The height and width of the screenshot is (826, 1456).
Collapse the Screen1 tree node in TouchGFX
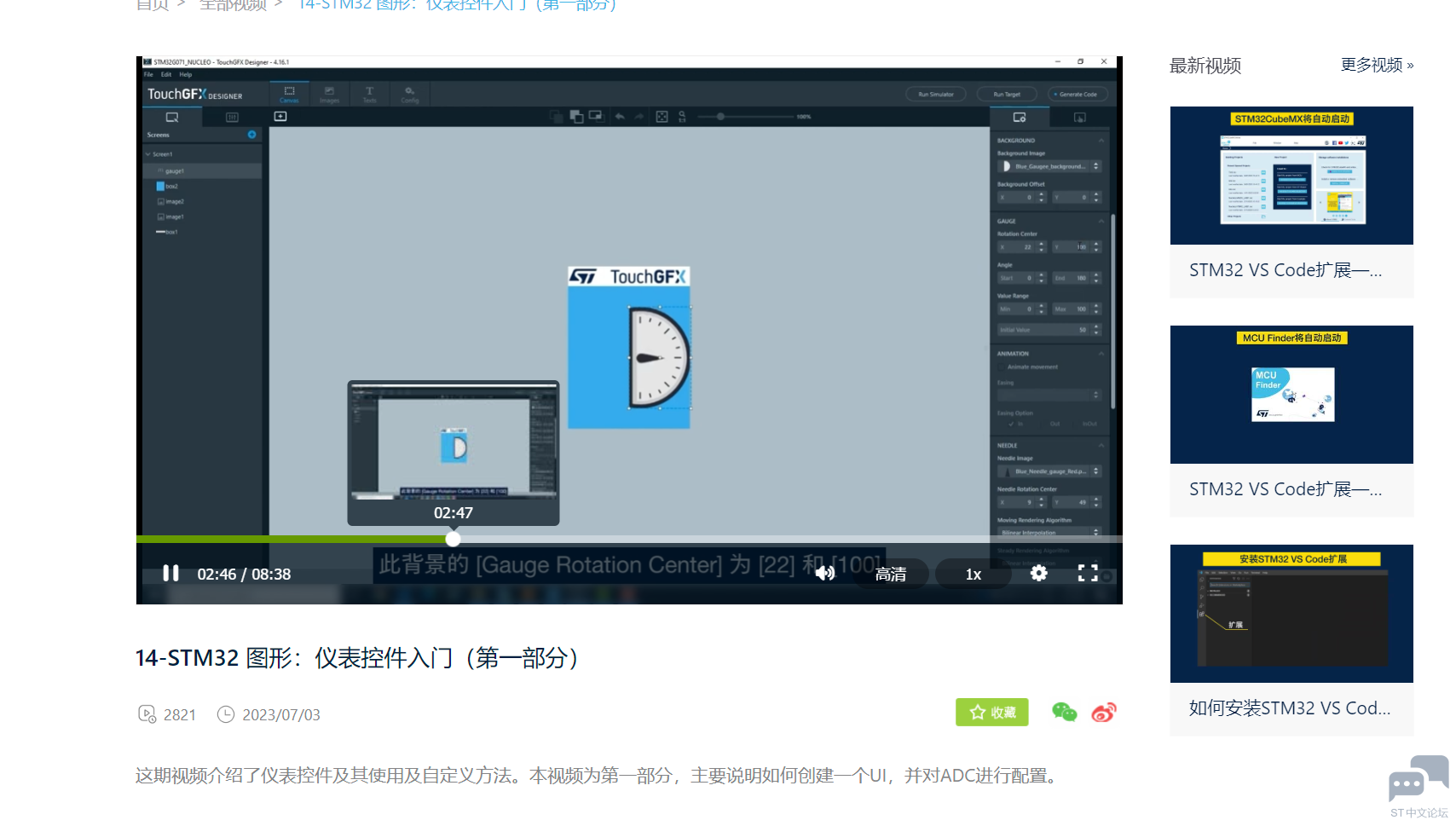tap(148, 154)
